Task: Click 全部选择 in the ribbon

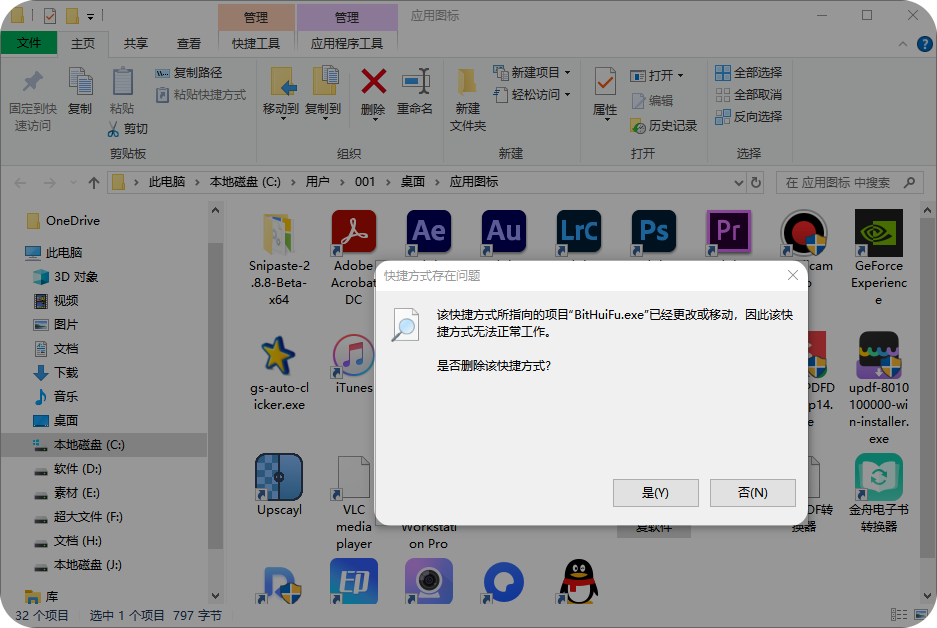Action: [x=748, y=72]
